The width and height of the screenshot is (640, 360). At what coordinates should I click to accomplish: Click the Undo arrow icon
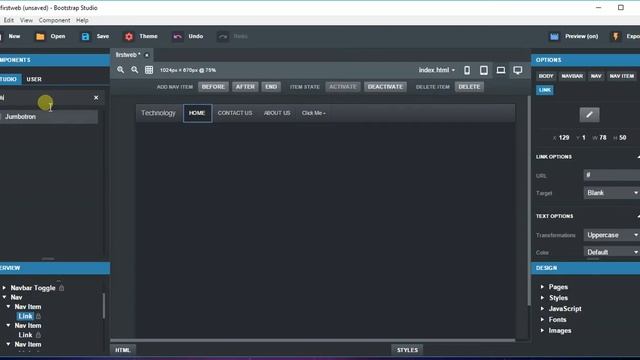point(178,37)
